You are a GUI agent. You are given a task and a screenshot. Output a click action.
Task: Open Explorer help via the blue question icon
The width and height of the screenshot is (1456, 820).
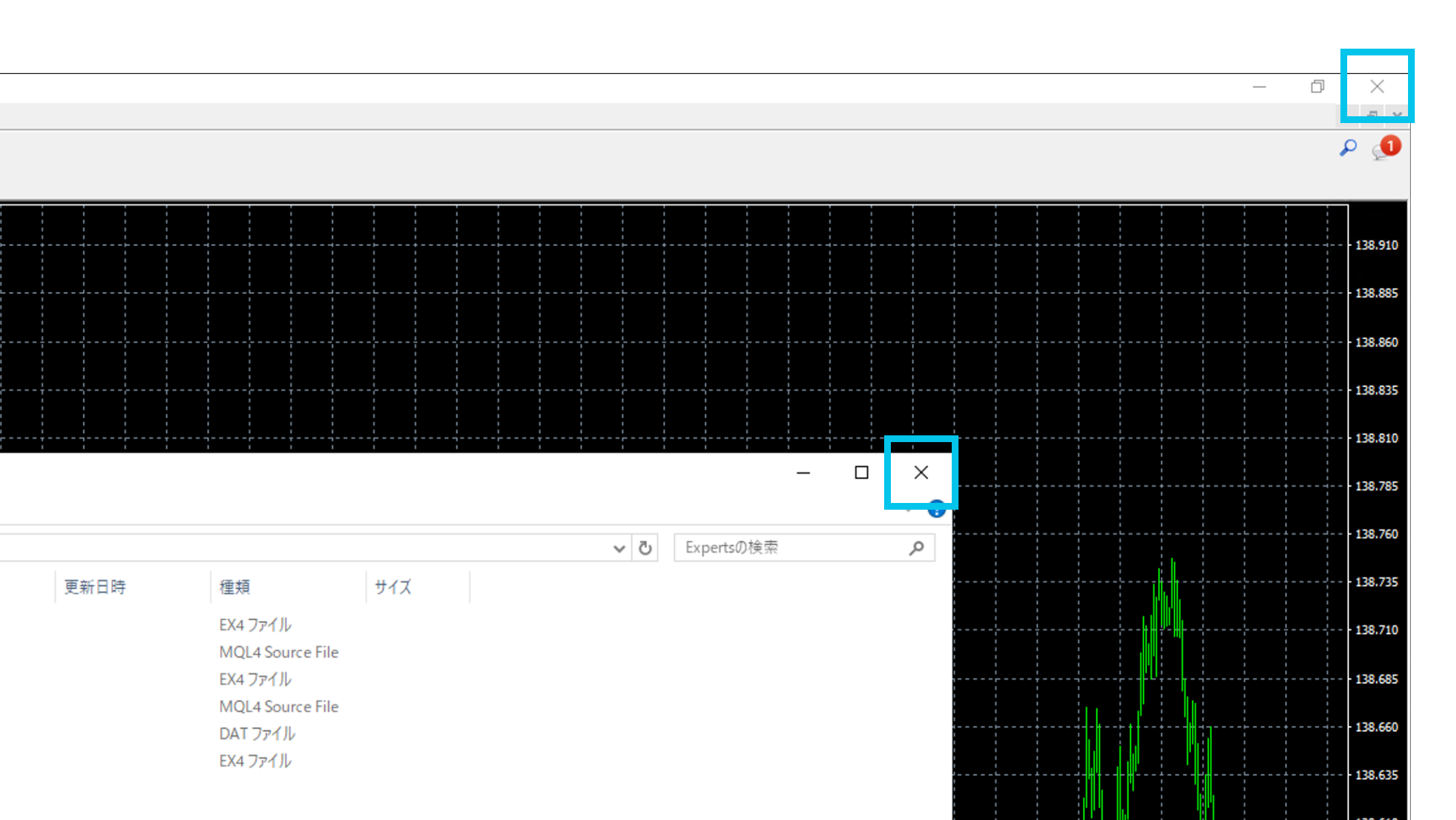tap(937, 512)
